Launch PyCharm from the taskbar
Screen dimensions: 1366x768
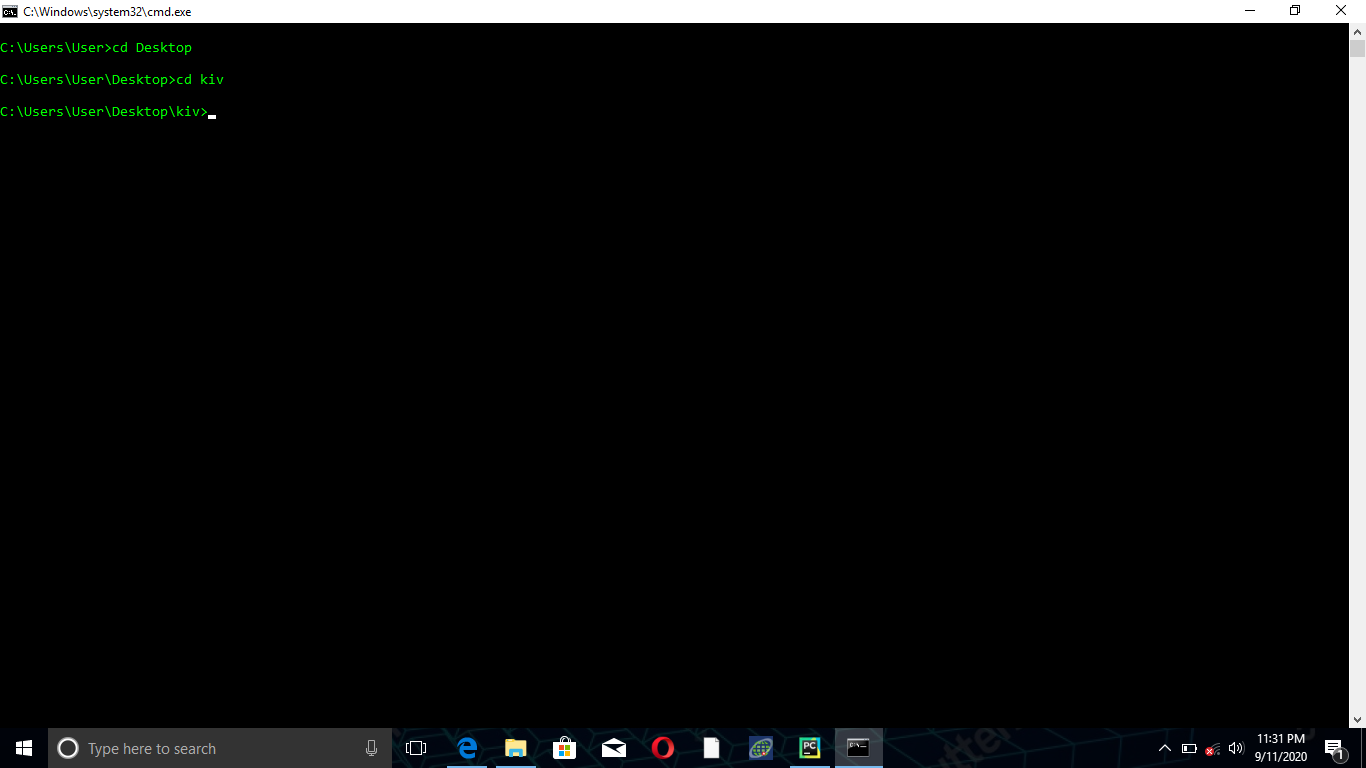(x=809, y=747)
